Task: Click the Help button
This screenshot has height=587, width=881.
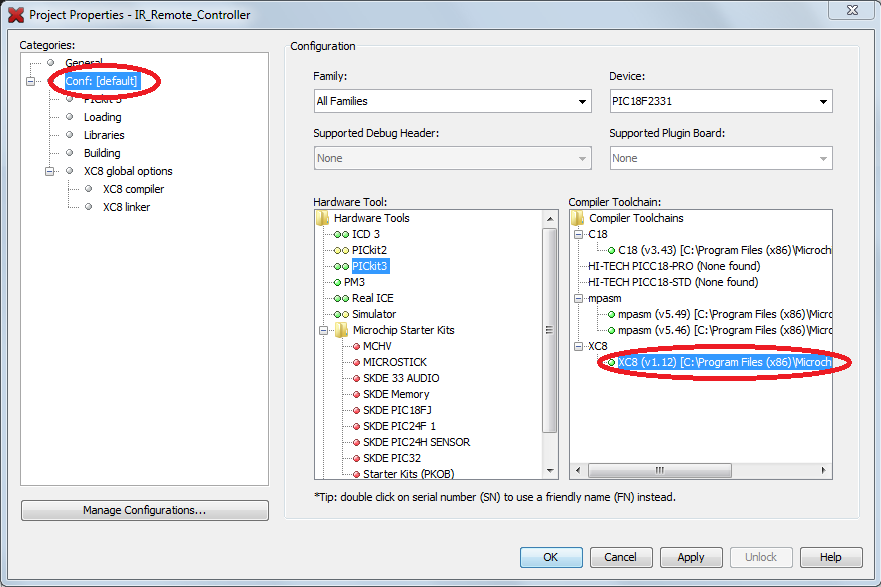Action: click(830, 557)
